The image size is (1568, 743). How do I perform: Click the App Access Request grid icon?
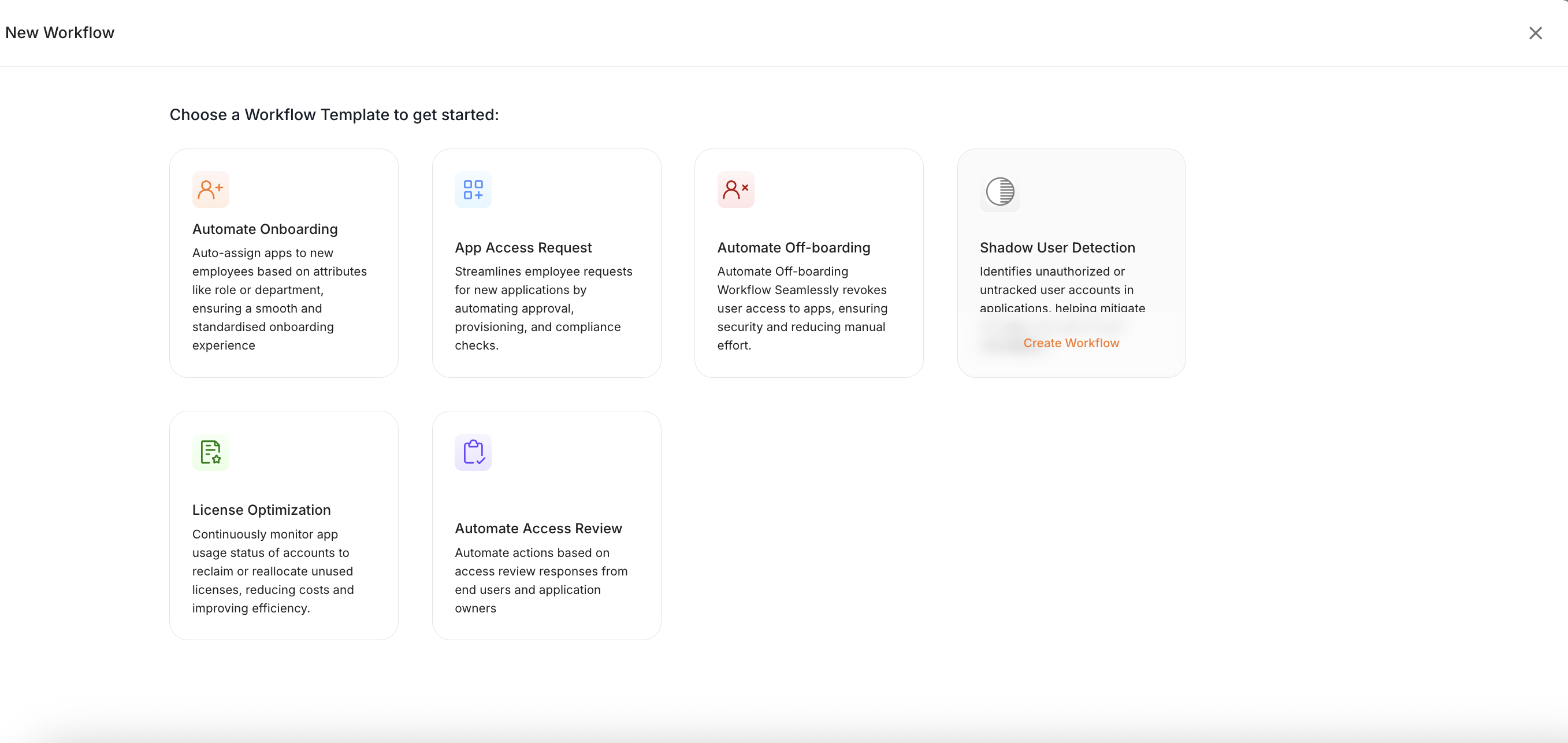point(473,190)
